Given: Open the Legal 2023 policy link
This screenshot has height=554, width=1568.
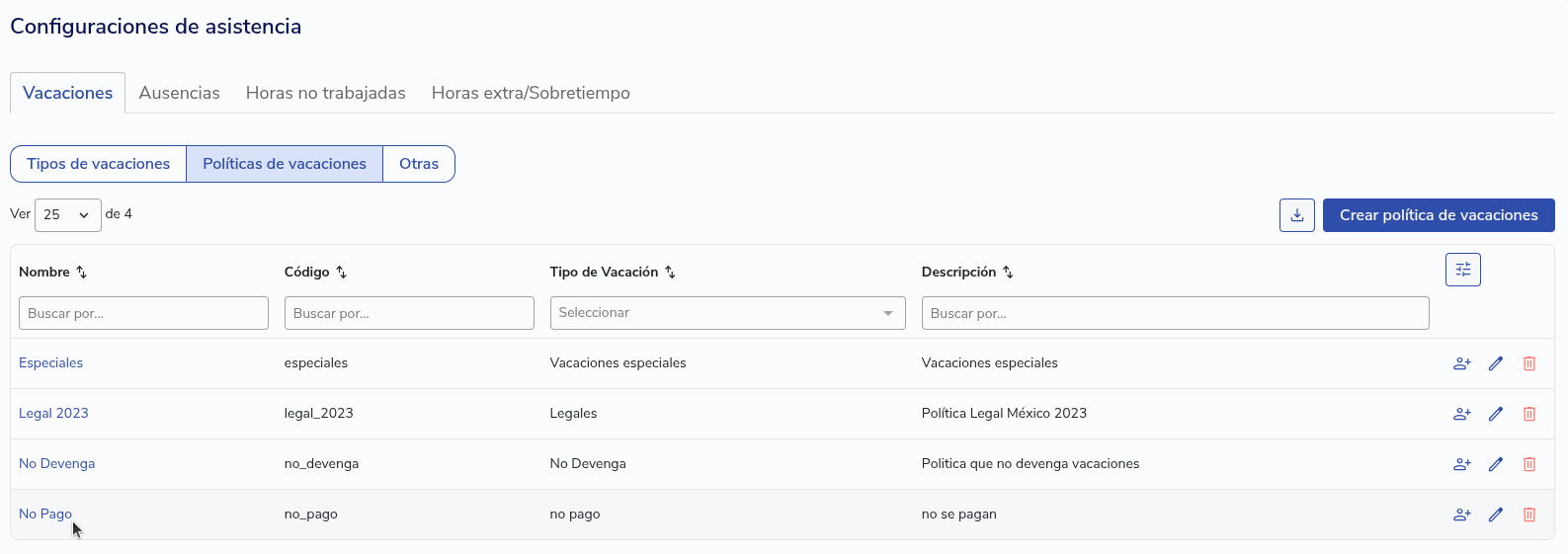Looking at the screenshot, I should point(53,414).
